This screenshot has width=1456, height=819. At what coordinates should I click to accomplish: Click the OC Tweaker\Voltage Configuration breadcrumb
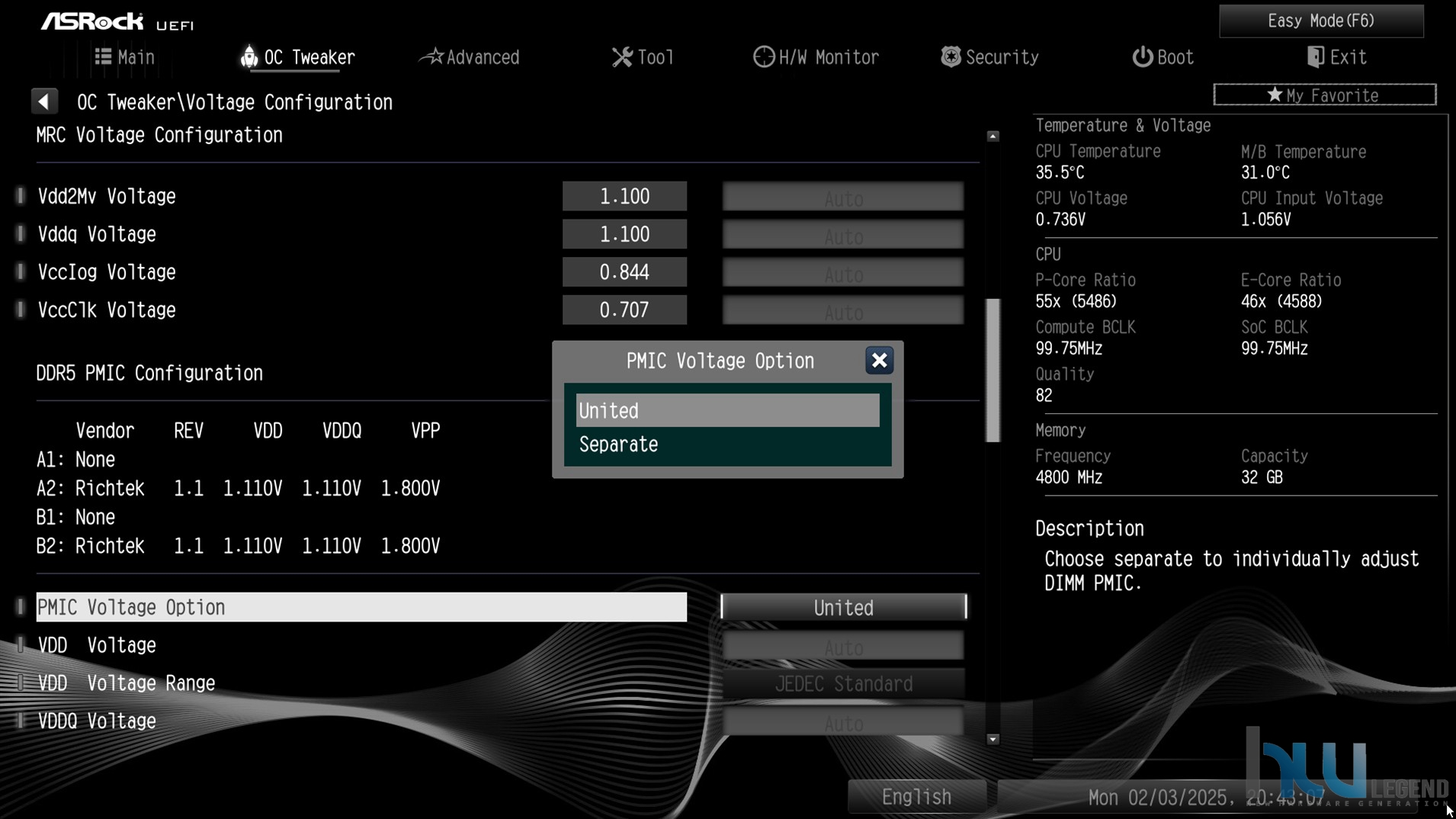pos(235,102)
